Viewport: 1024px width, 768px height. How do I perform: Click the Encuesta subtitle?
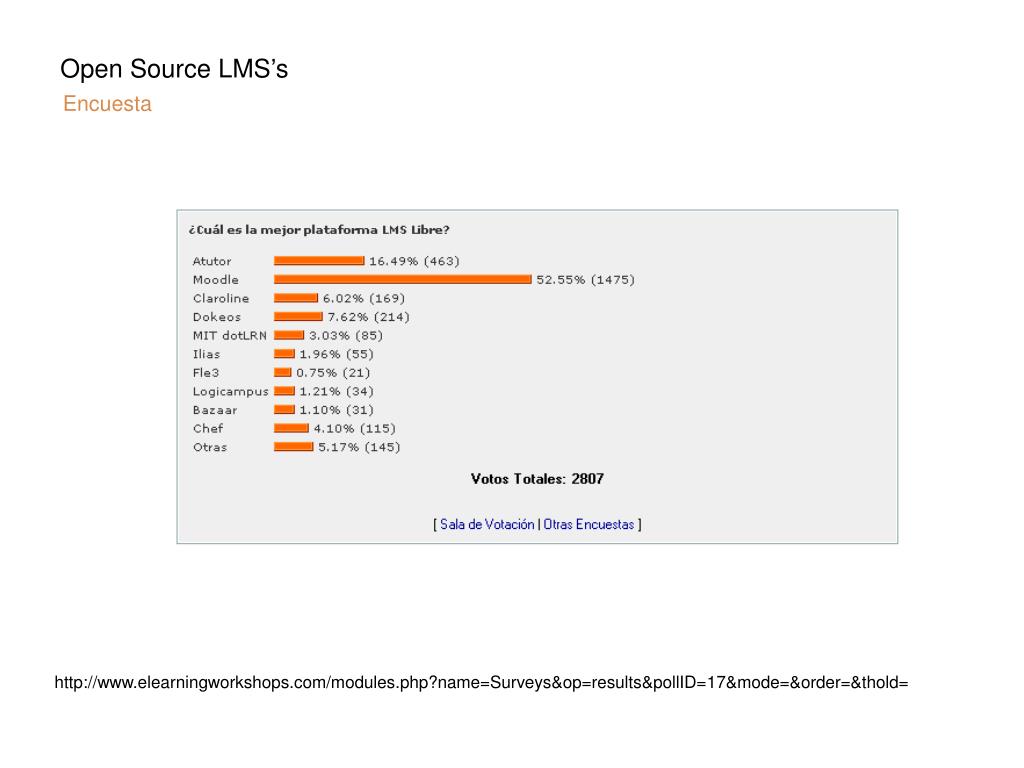click(107, 104)
